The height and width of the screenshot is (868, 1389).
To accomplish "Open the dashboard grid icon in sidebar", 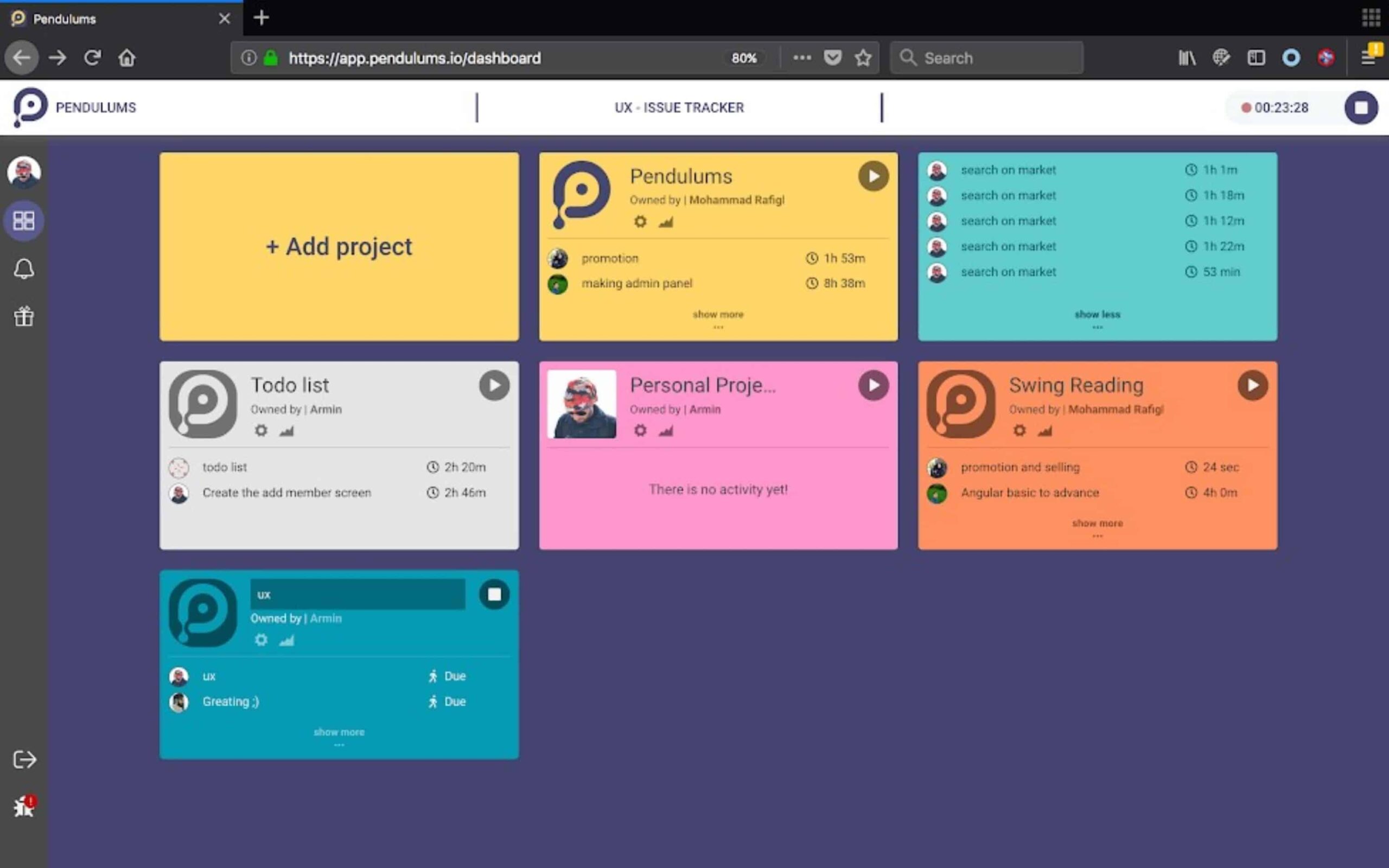I will [x=23, y=221].
